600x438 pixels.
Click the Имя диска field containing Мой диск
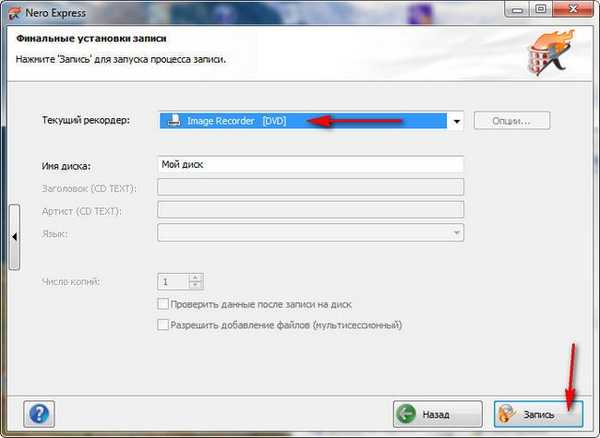(311, 164)
